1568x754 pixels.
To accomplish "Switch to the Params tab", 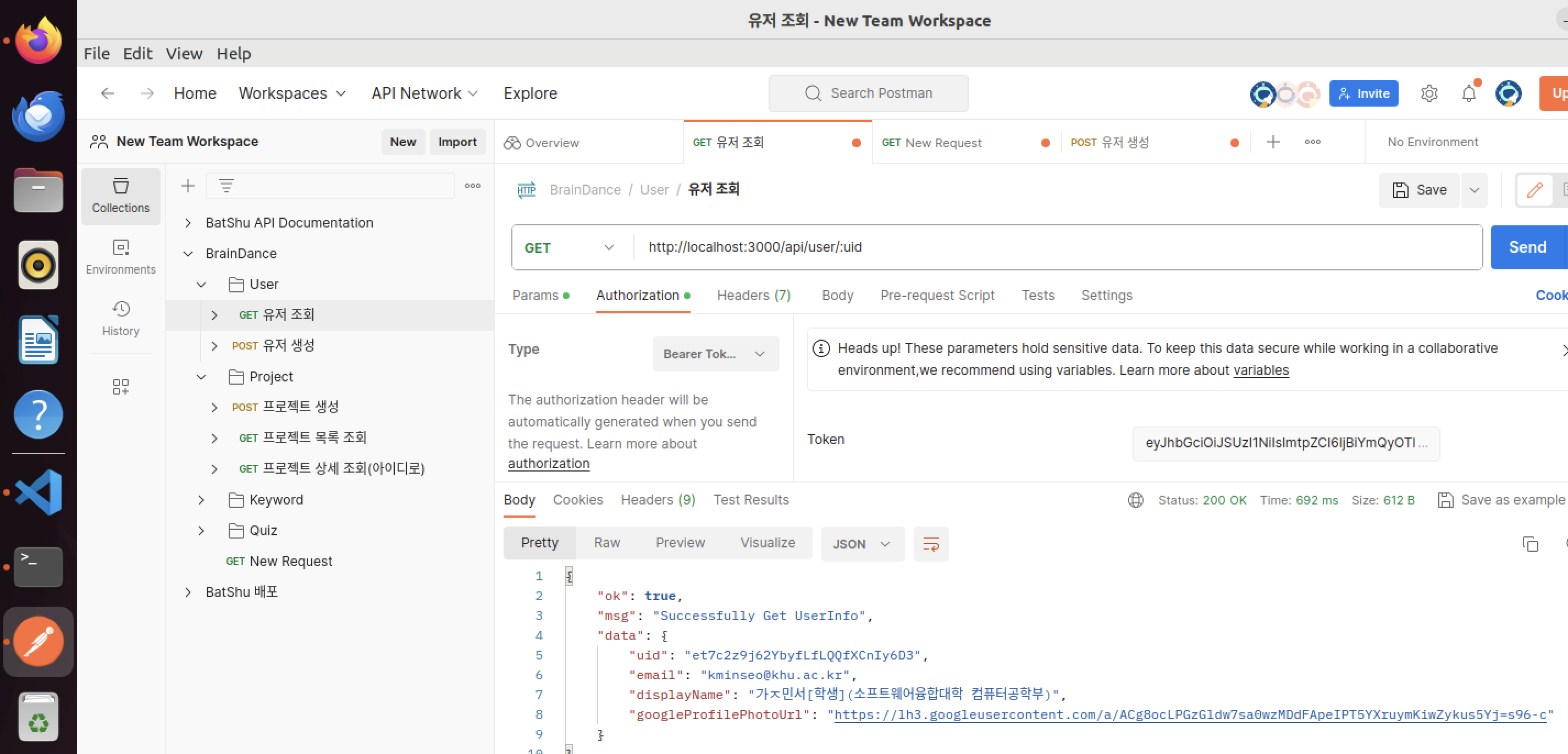I will pyautogui.click(x=540, y=295).
